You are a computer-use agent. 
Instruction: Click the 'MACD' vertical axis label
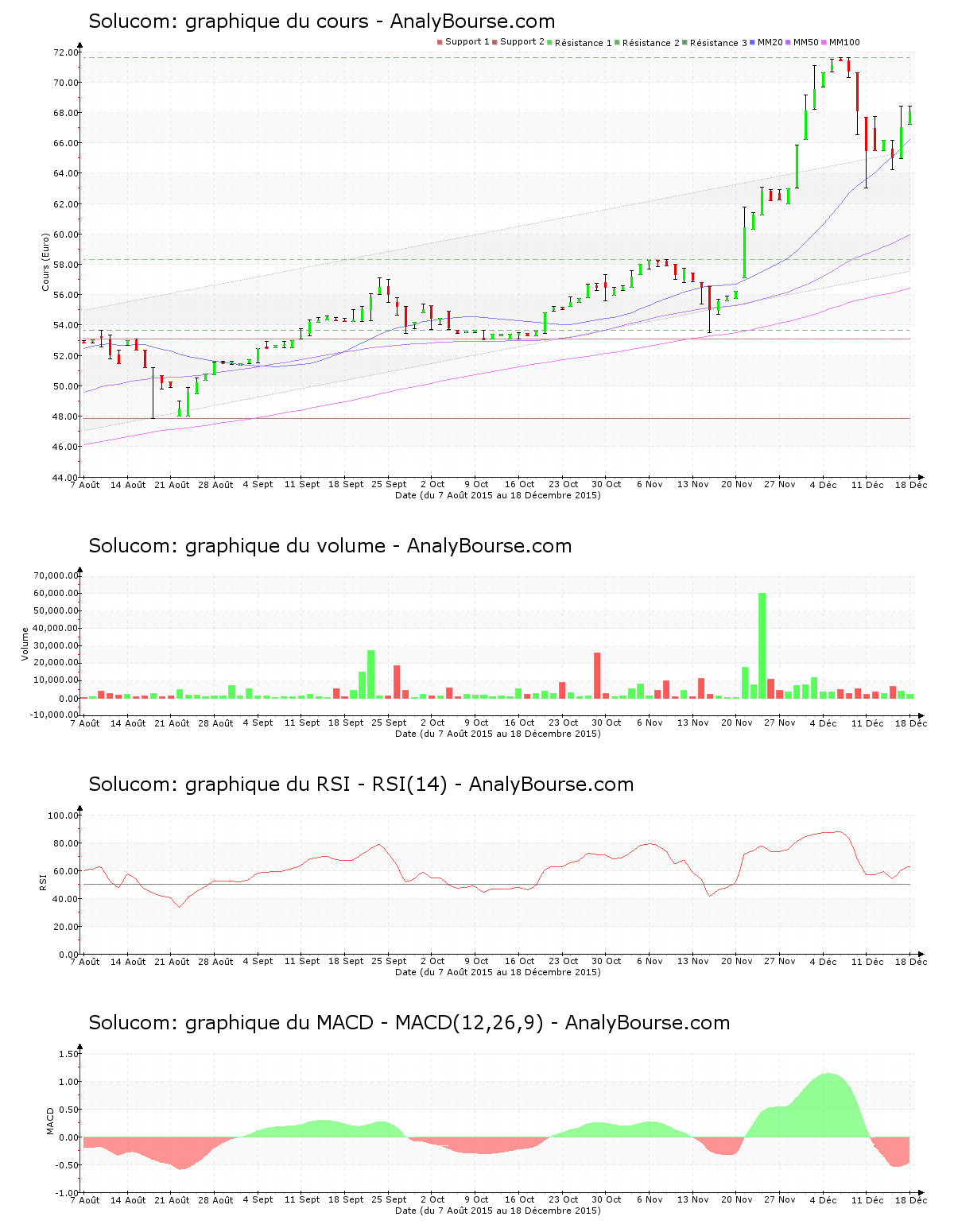(51, 1121)
